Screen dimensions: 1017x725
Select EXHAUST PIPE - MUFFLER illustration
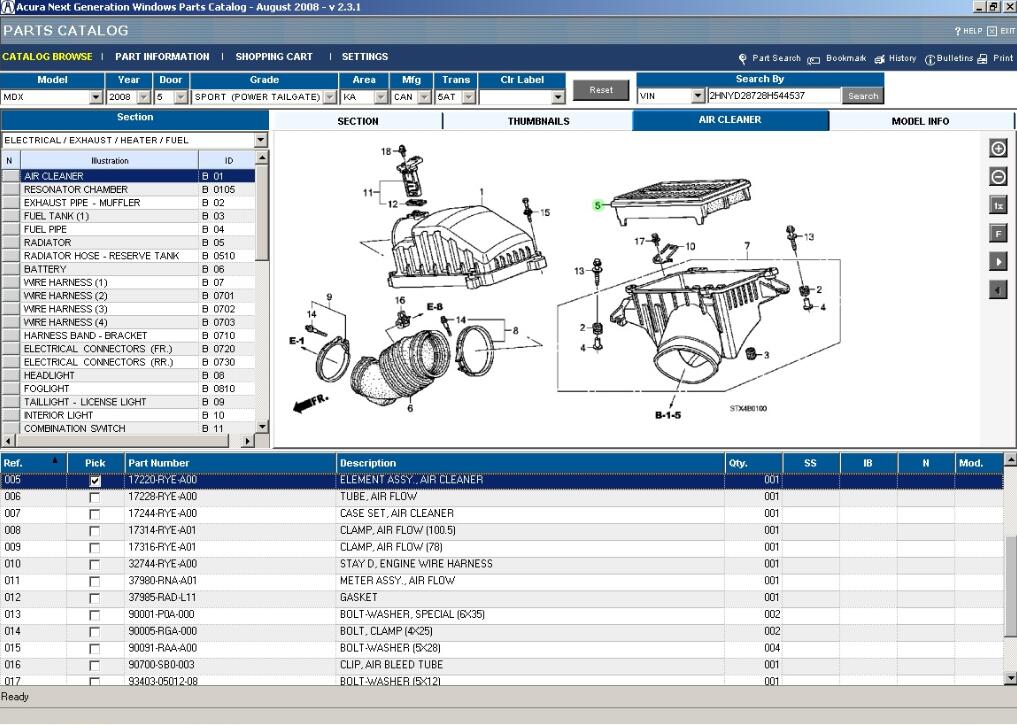pos(128,203)
